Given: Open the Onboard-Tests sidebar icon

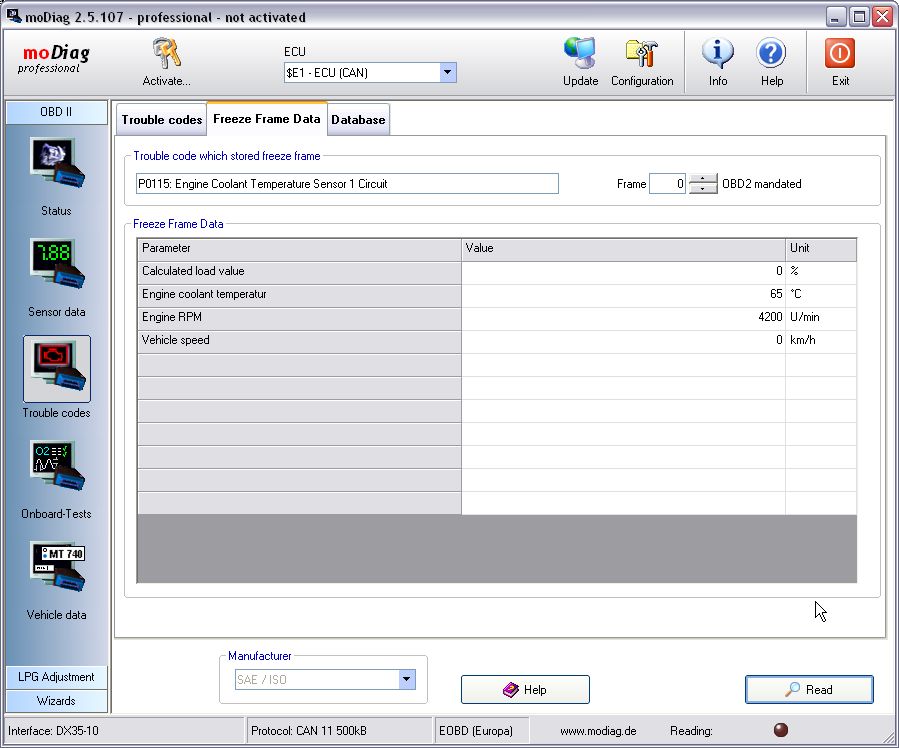Looking at the screenshot, I should point(56,469).
